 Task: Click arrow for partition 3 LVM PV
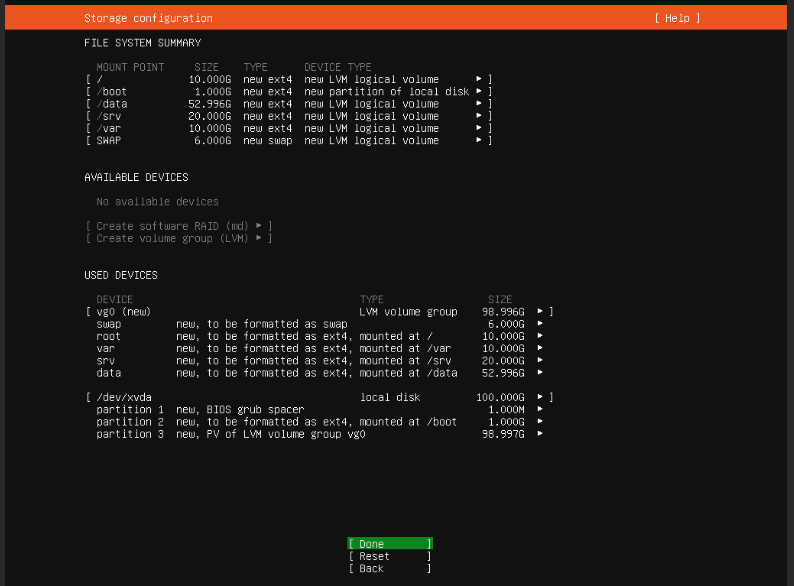(541, 434)
